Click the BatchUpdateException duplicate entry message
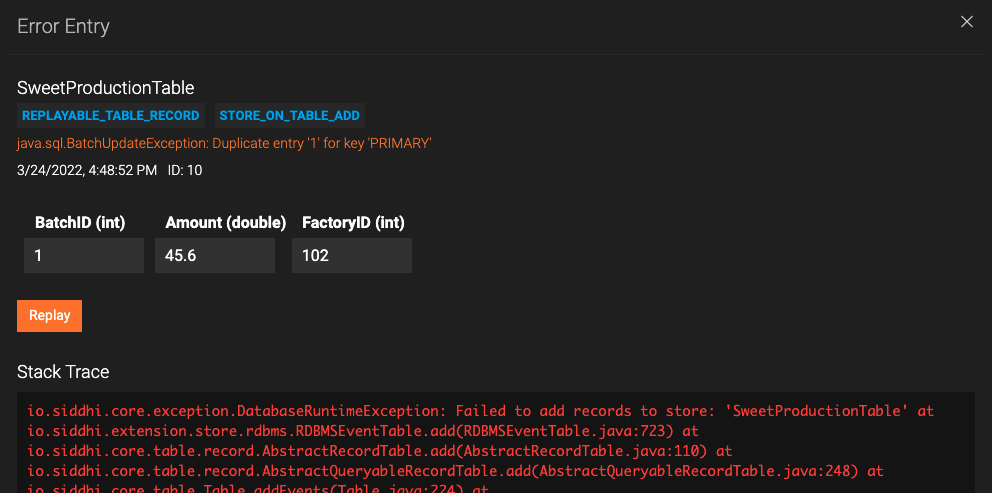This screenshot has height=493, width=992. pos(224,144)
